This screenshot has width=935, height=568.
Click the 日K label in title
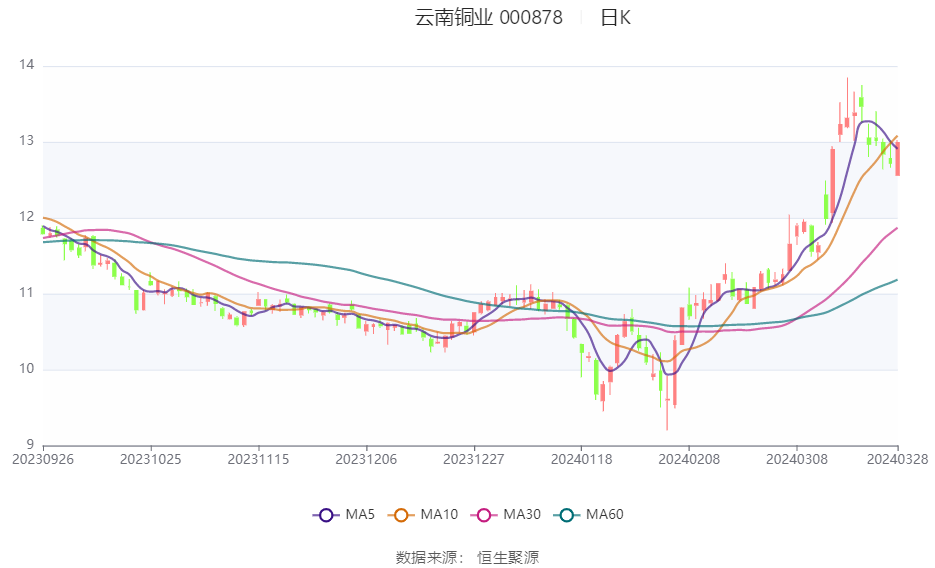coord(615,18)
